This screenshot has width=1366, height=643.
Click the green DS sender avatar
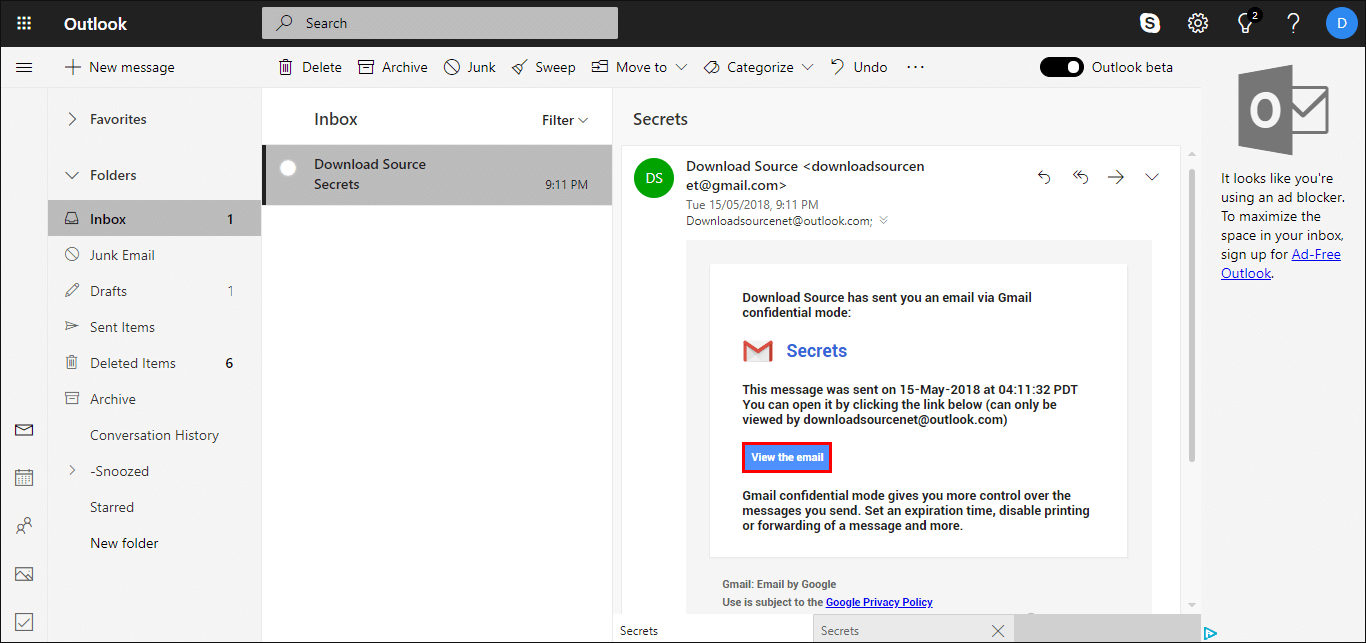pyautogui.click(x=654, y=178)
